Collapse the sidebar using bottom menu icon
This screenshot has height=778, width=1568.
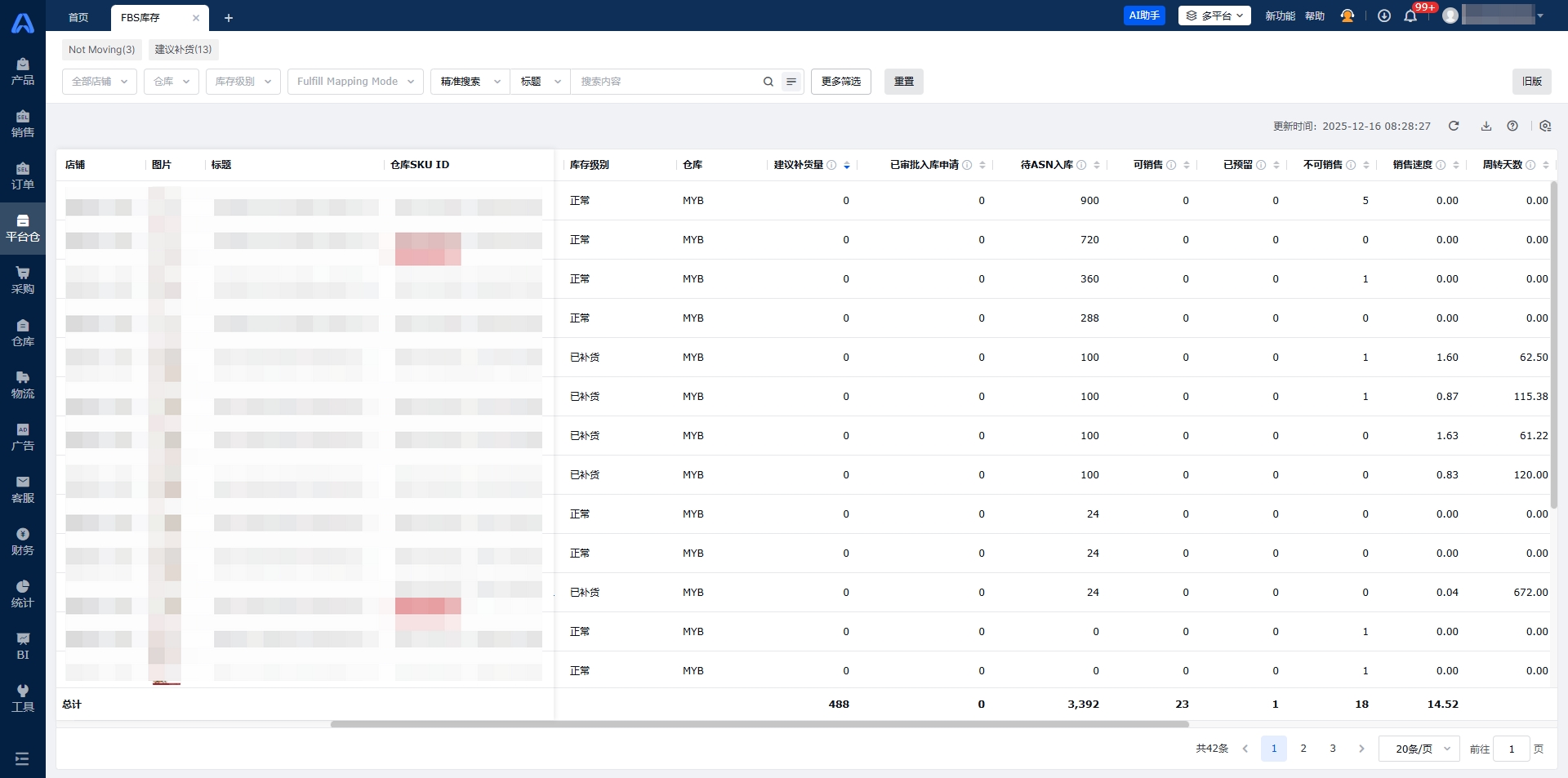[x=22, y=758]
